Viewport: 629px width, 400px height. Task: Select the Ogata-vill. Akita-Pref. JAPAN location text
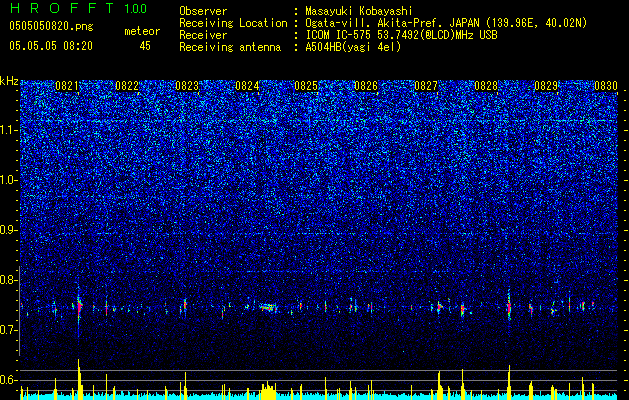pos(446,23)
